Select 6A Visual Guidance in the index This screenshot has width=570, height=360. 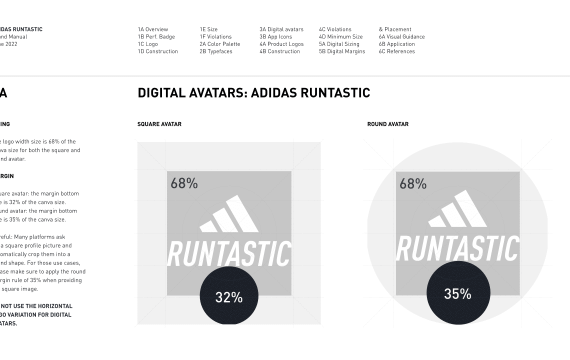[402, 37]
